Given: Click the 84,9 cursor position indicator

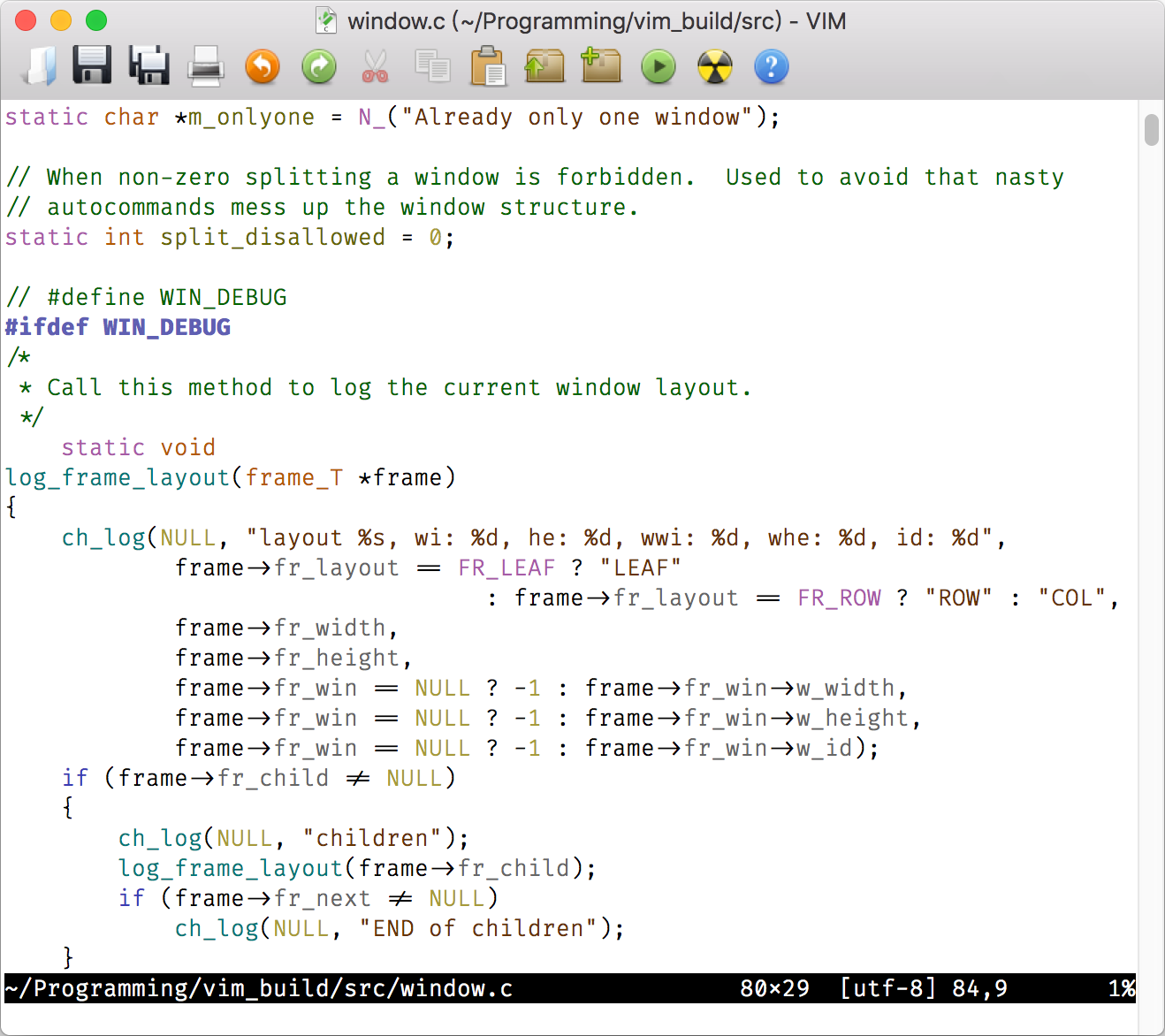Looking at the screenshot, I should [978, 988].
